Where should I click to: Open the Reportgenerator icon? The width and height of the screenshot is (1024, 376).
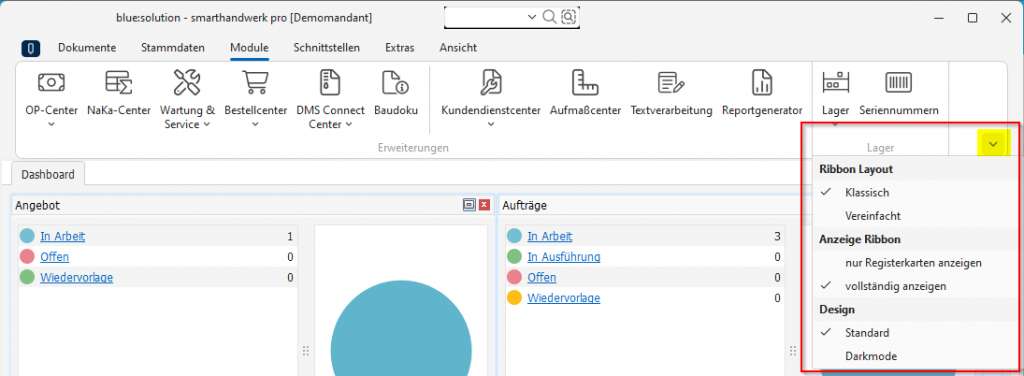coord(762,82)
